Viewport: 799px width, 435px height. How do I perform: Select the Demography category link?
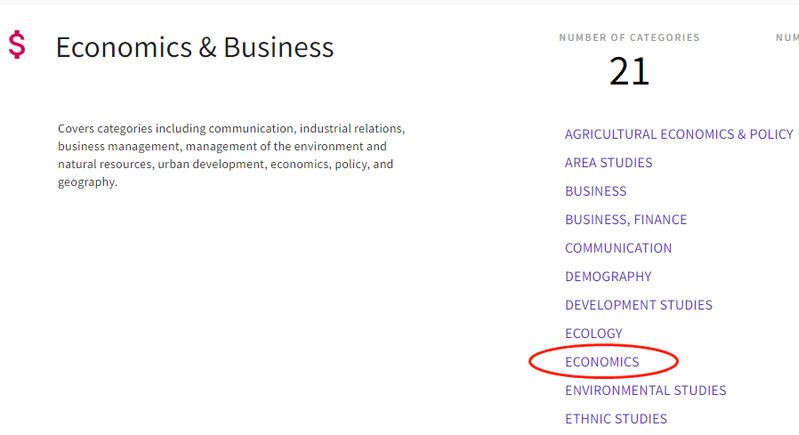pos(607,276)
